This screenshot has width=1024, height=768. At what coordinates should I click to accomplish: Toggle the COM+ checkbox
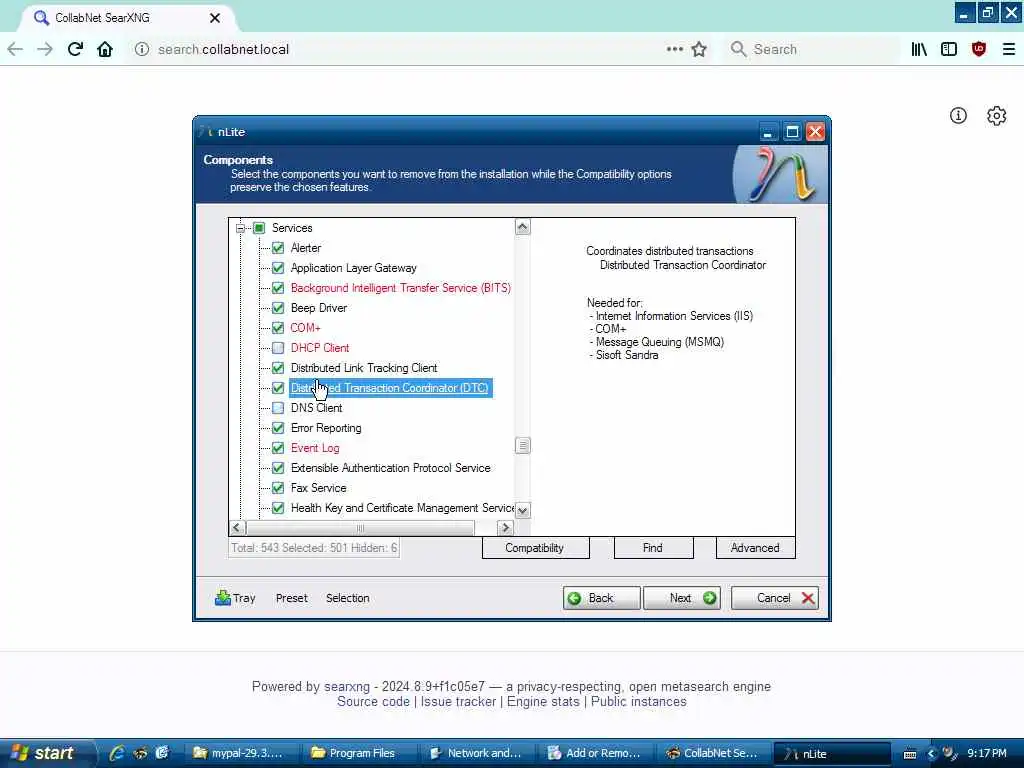click(278, 328)
